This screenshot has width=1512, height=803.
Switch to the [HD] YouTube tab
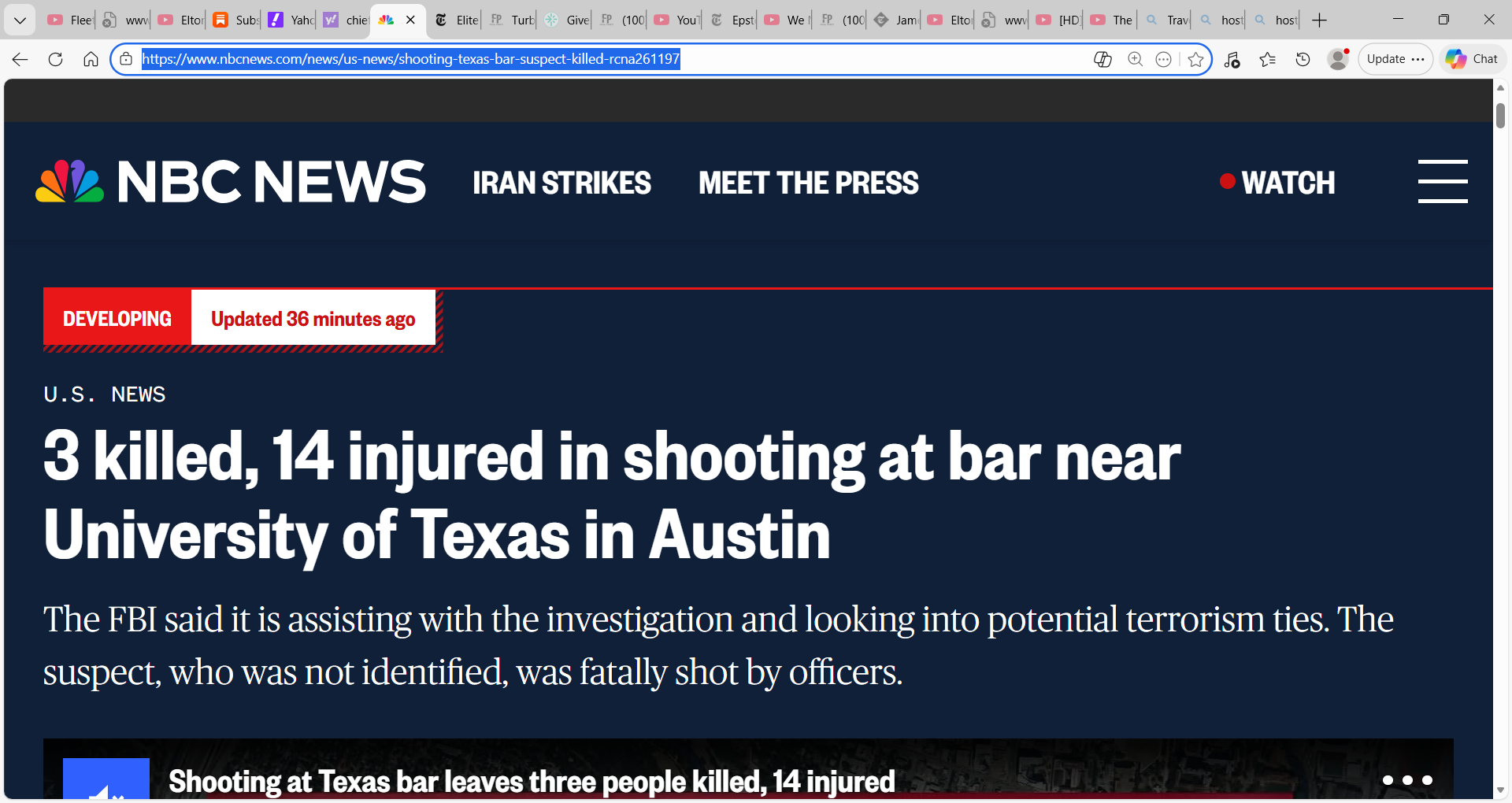pyautogui.click(x=1058, y=20)
